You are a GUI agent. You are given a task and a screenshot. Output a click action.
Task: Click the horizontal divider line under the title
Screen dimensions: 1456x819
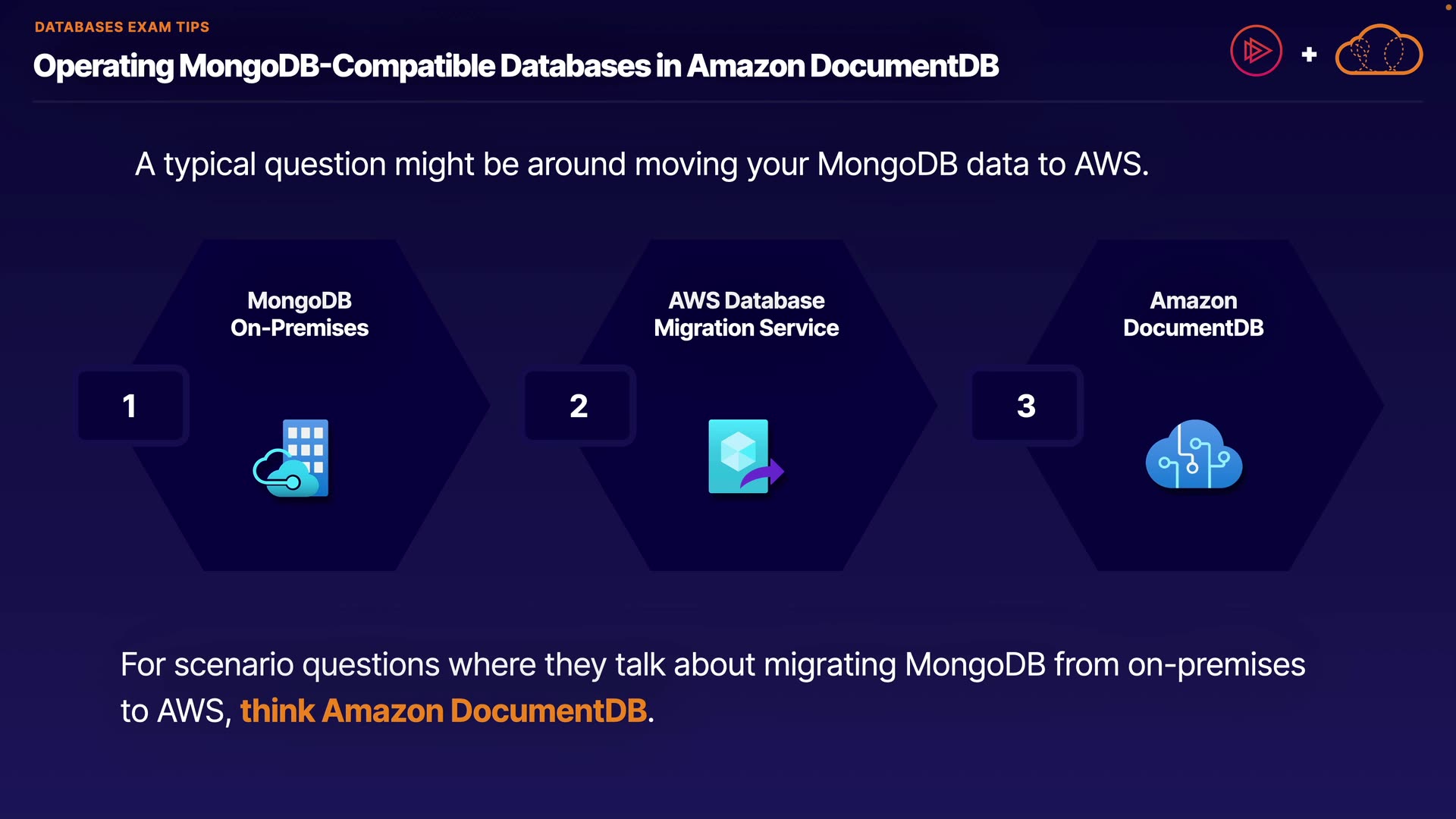(x=728, y=101)
